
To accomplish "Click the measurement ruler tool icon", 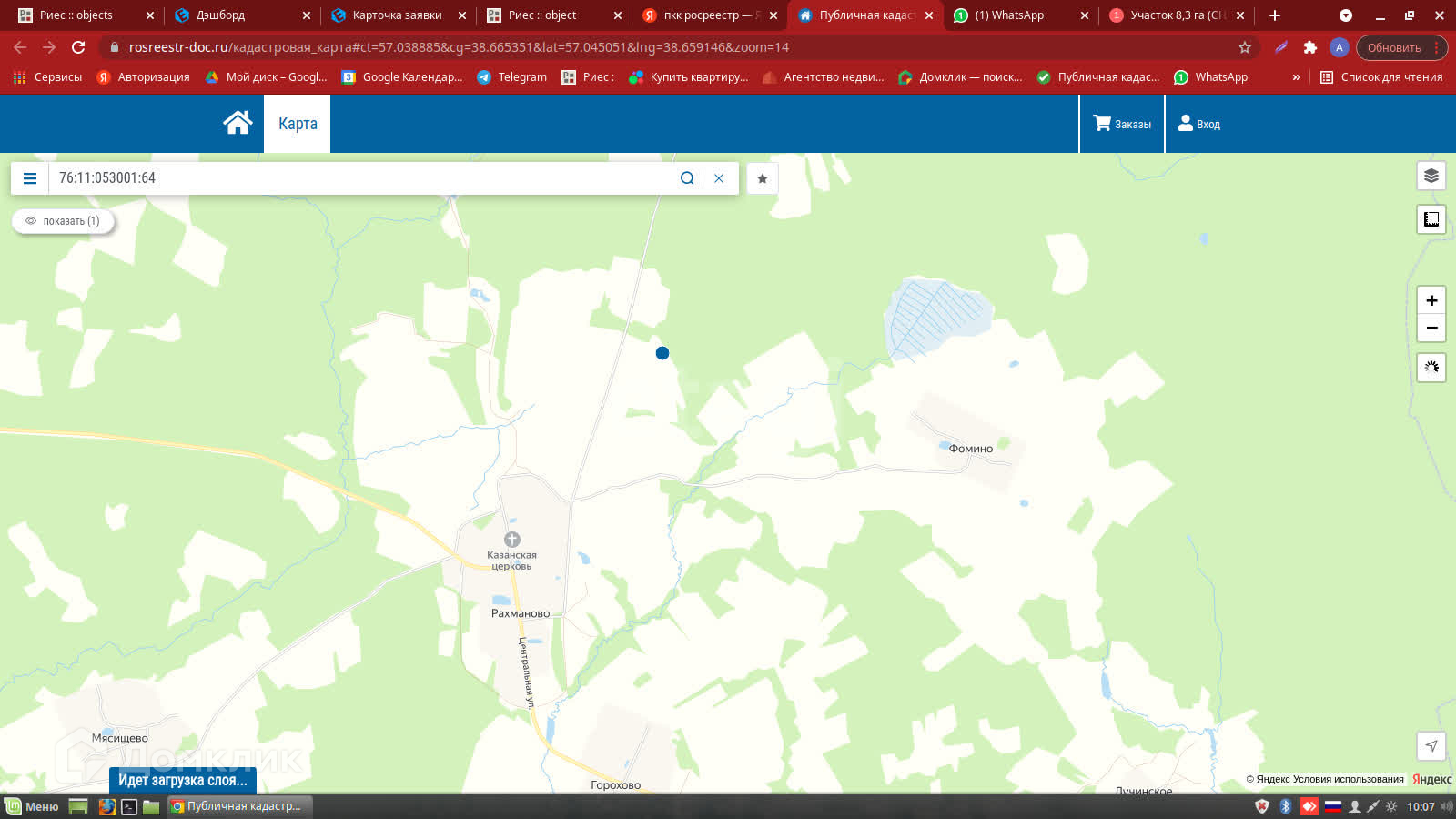I will (1431, 219).
